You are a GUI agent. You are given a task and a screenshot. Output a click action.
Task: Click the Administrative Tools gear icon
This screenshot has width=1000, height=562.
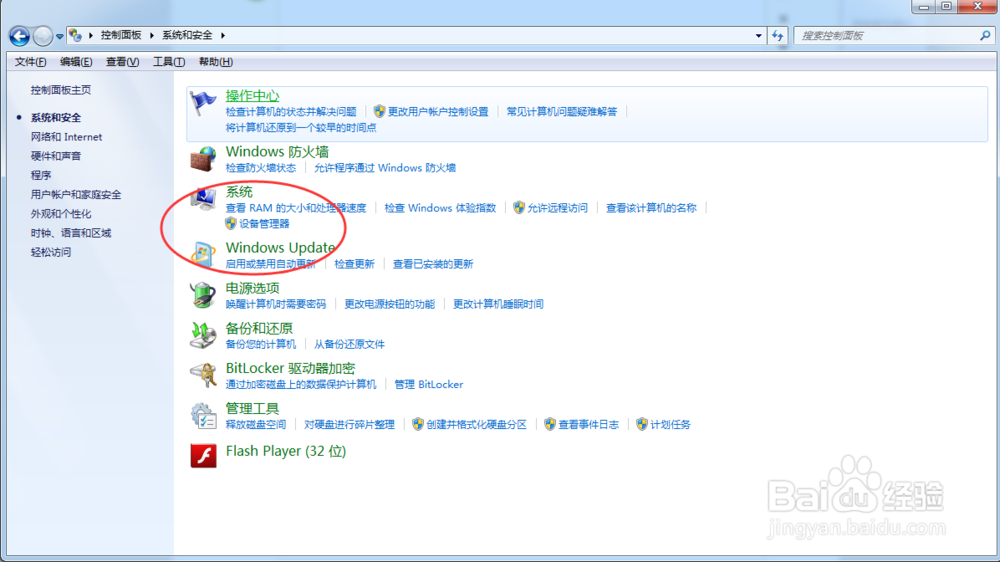pyautogui.click(x=203, y=415)
